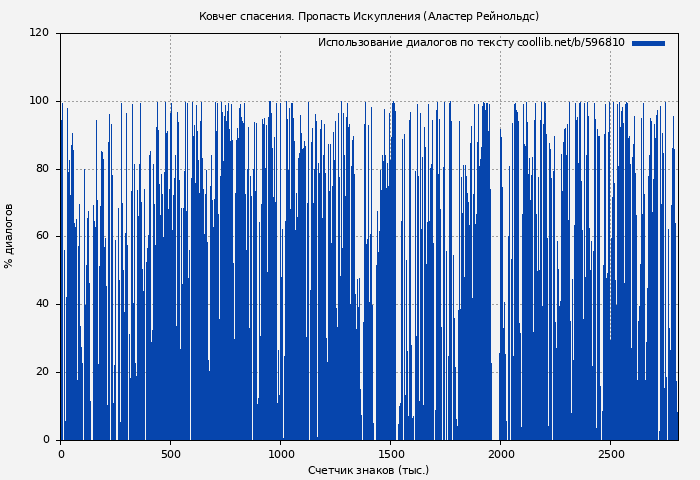Click the y-axis label '% диалогов'

click(9, 236)
